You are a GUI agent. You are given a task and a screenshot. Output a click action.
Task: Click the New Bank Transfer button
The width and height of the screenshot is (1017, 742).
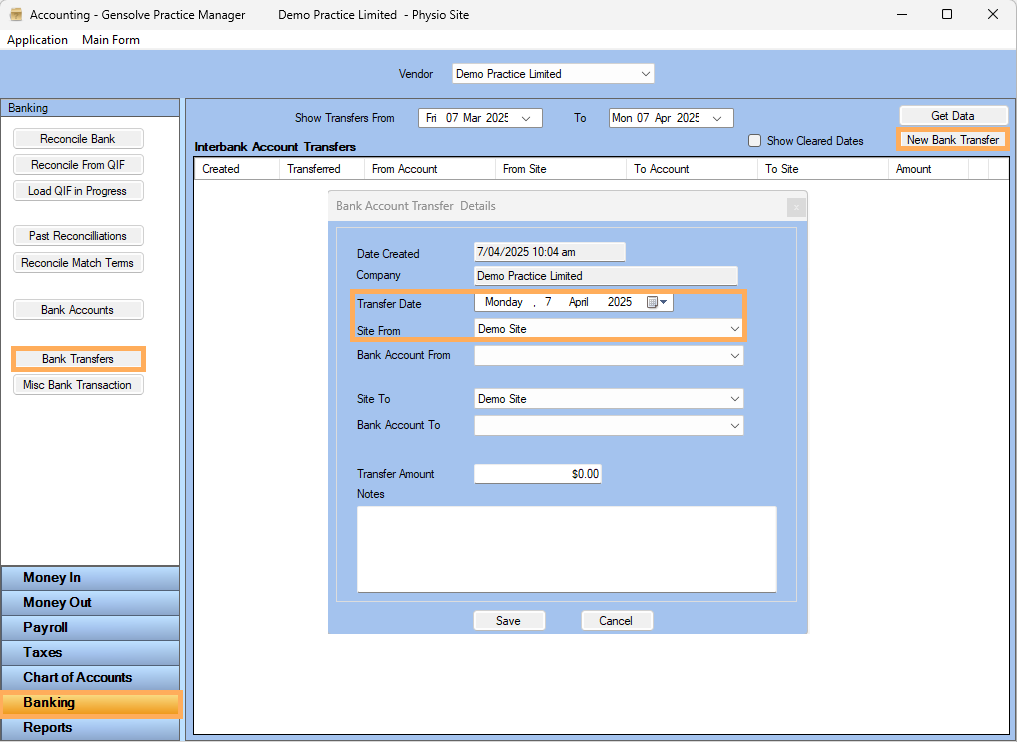(x=953, y=139)
